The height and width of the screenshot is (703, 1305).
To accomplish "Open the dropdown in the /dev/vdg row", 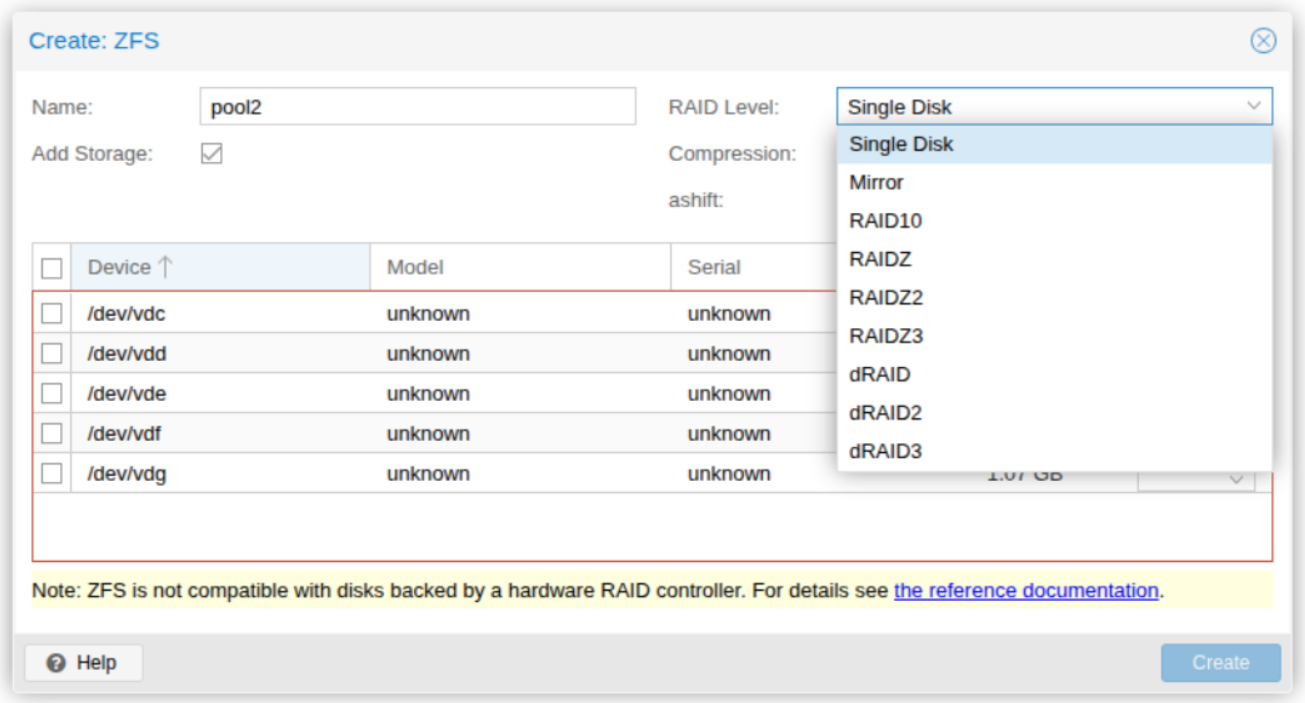I will 1237,479.
